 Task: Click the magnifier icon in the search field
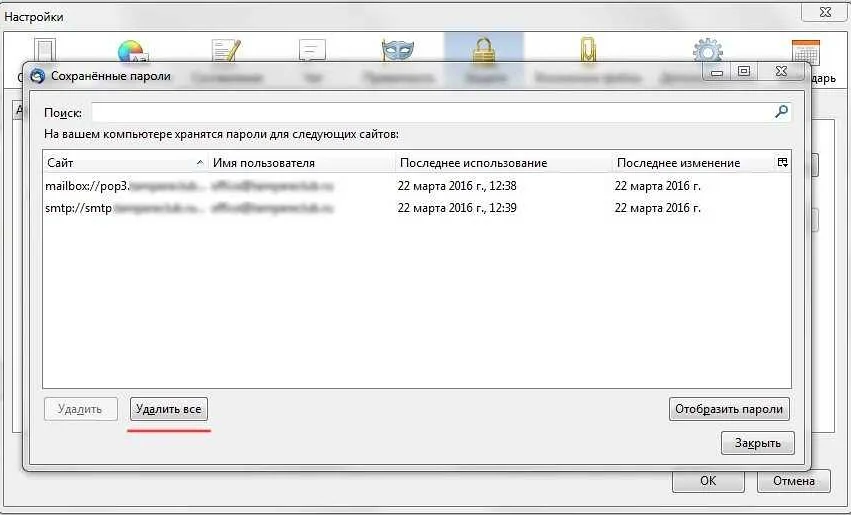(x=781, y=112)
